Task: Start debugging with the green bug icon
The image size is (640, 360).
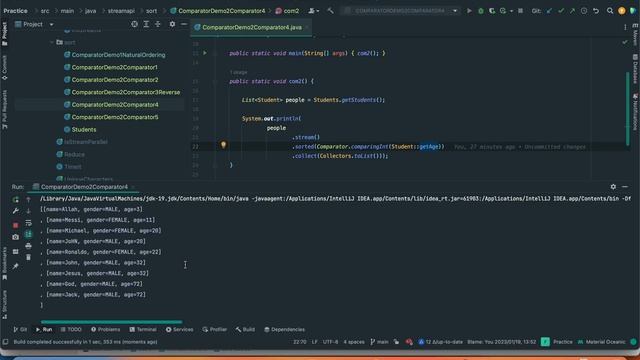Action: point(480,11)
